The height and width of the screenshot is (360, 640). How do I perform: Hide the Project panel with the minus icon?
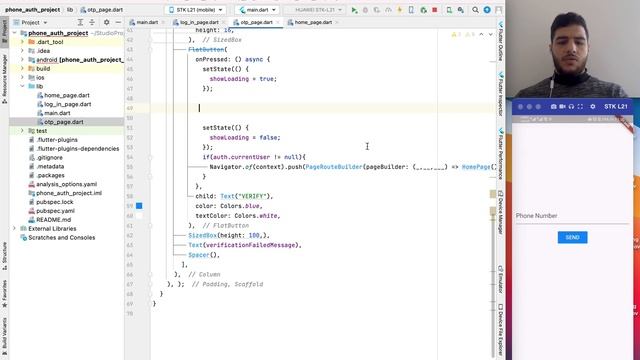(x=118, y=22)
